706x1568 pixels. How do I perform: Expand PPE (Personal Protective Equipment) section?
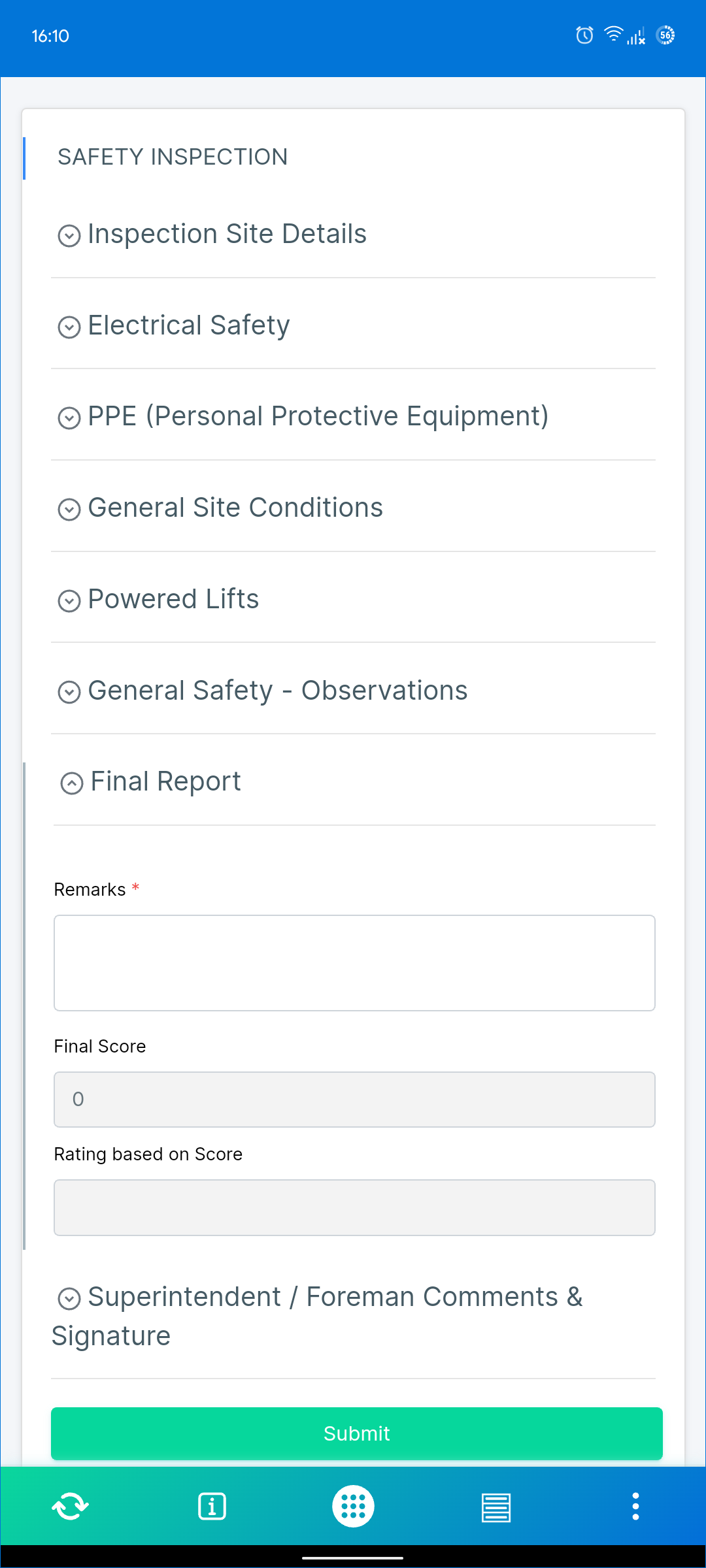tap(318, 417)
